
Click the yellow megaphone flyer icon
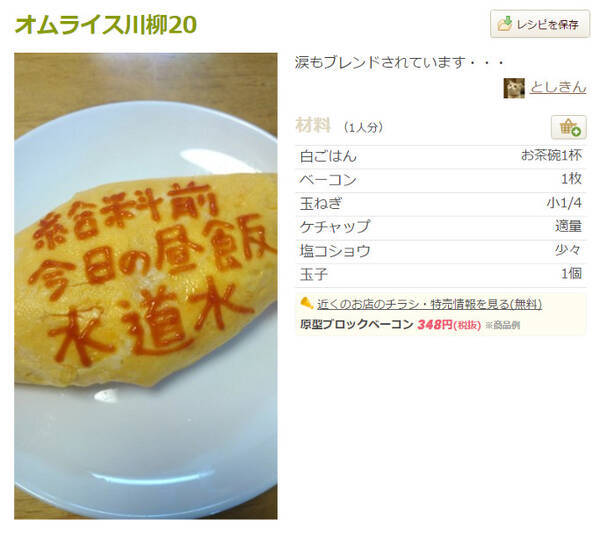point(307,303)
